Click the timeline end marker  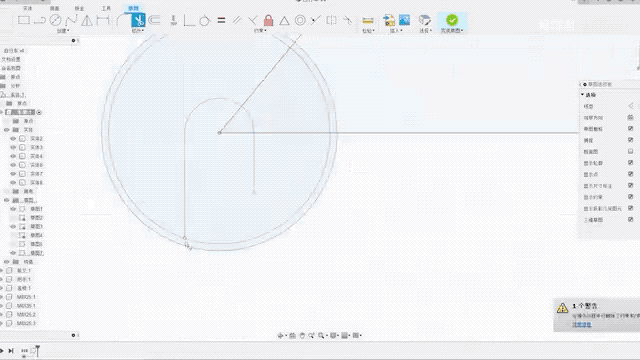37,350
